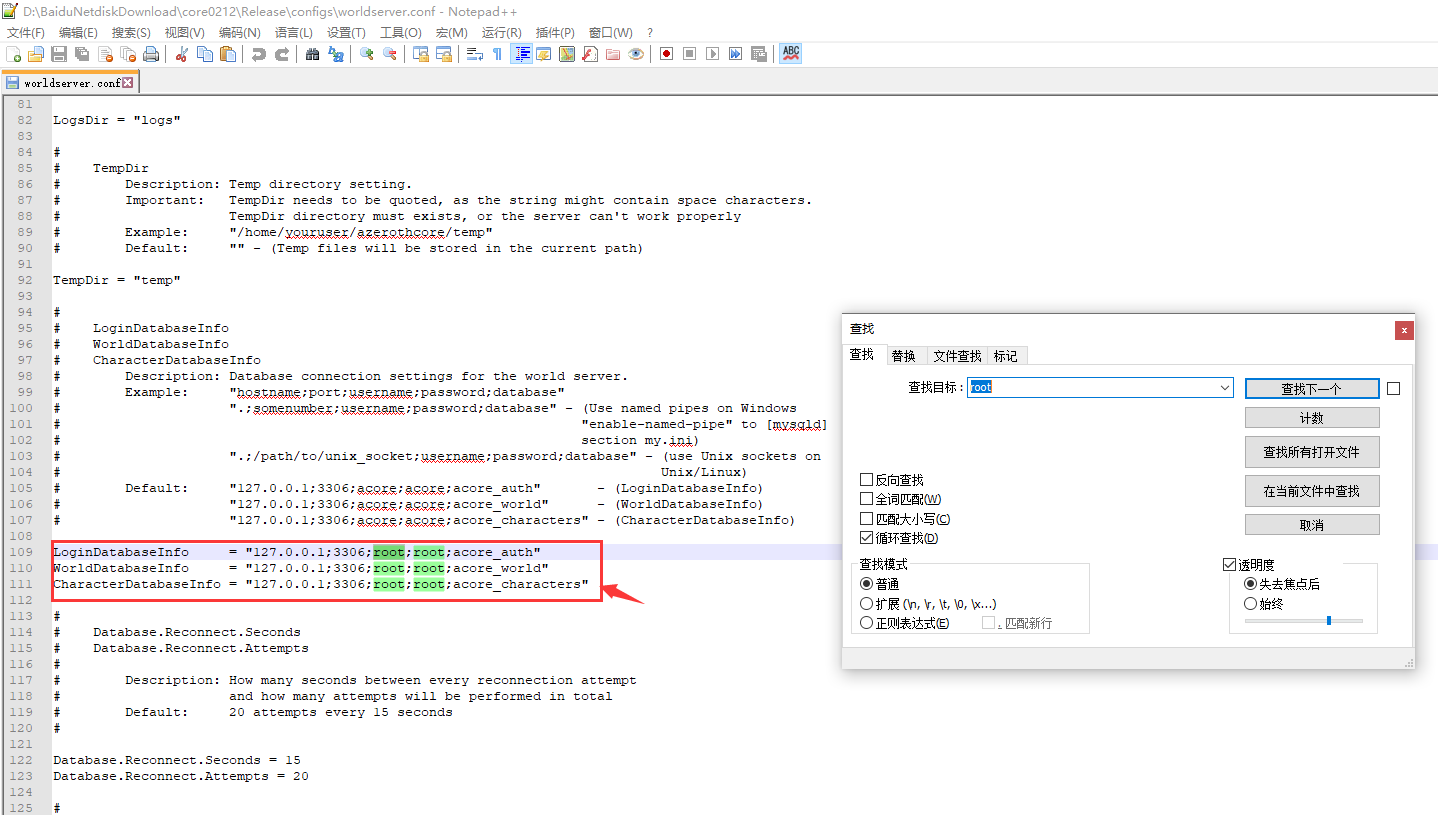Enable the 匹配大小写 checkbox
This screenshot has width=1438, height=815.
tap(867, 518)
